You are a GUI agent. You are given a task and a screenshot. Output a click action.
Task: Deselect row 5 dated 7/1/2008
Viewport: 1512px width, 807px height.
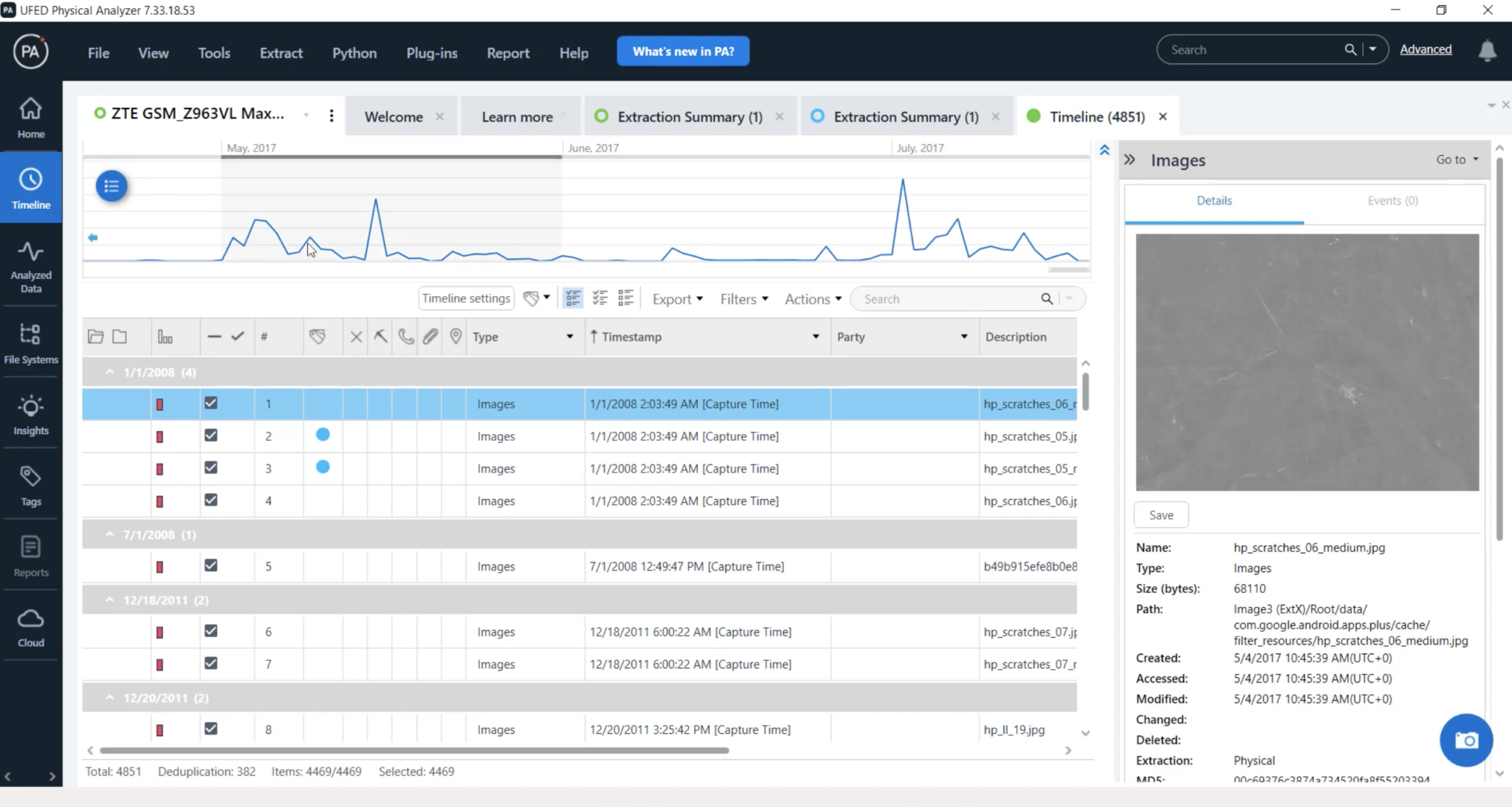[210, 565]
